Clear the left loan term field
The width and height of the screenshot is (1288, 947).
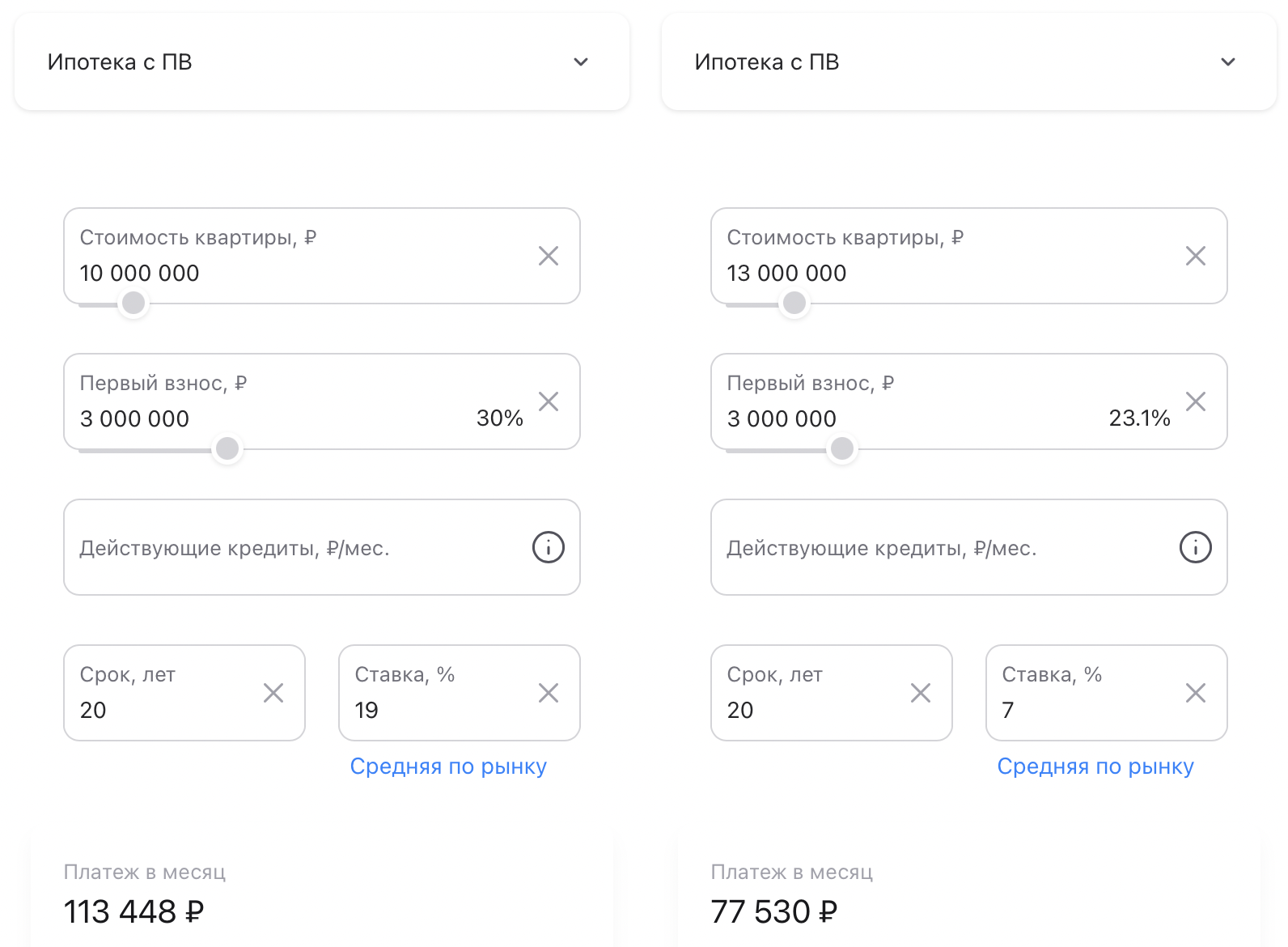(x=273, y=694)
